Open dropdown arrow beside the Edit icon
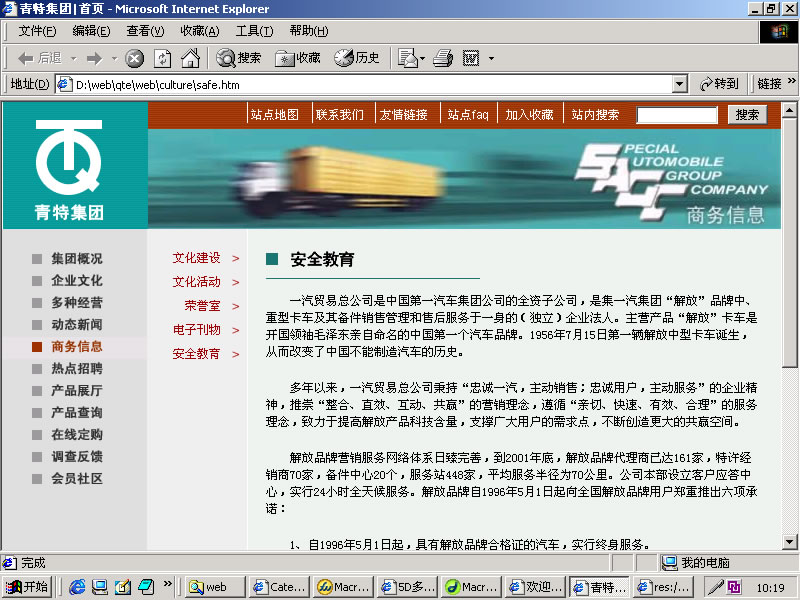Screen dimensions: 800x600 coord(491,59)
